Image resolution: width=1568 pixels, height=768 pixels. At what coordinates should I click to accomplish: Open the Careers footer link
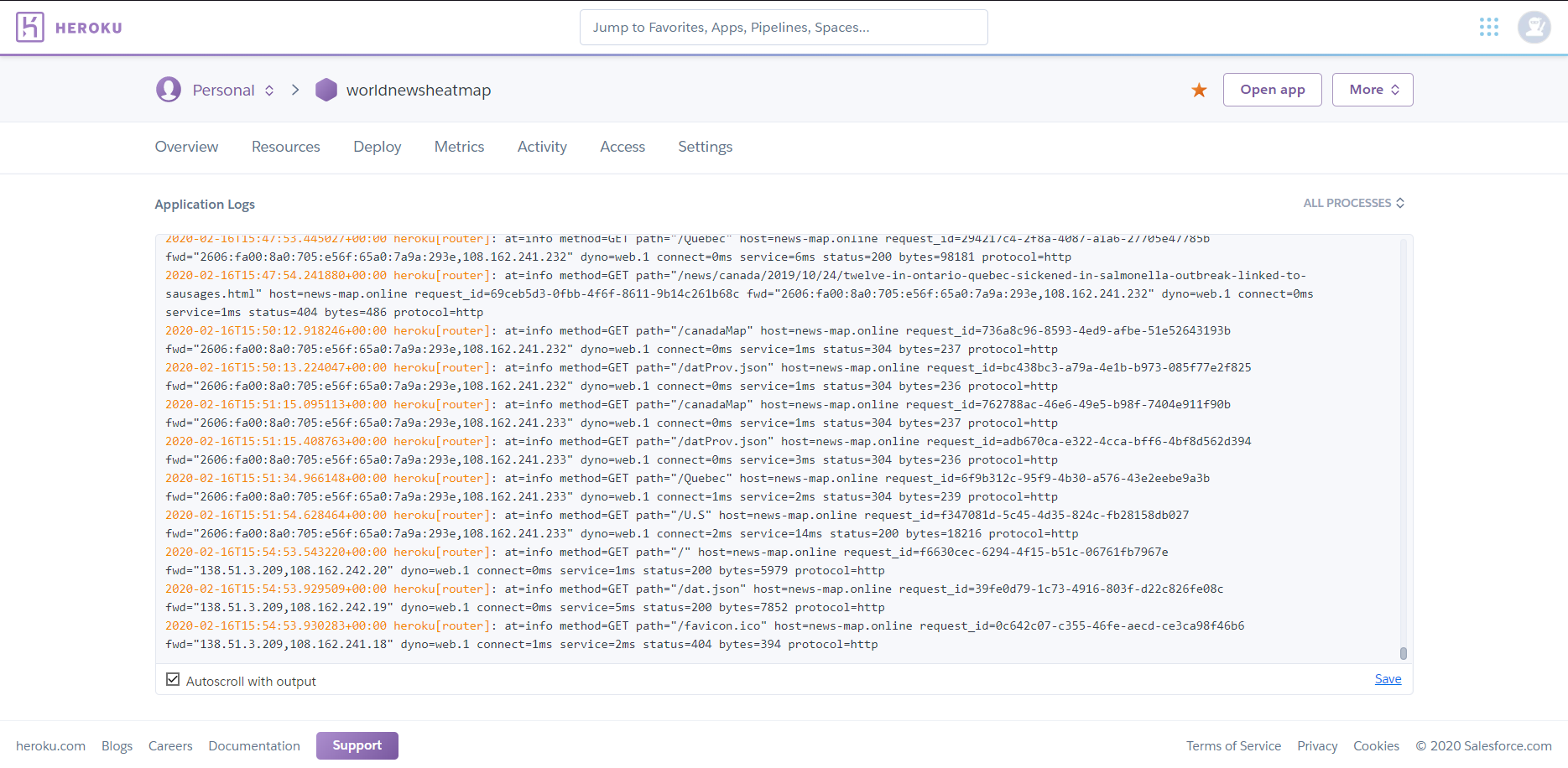(170, 746)
